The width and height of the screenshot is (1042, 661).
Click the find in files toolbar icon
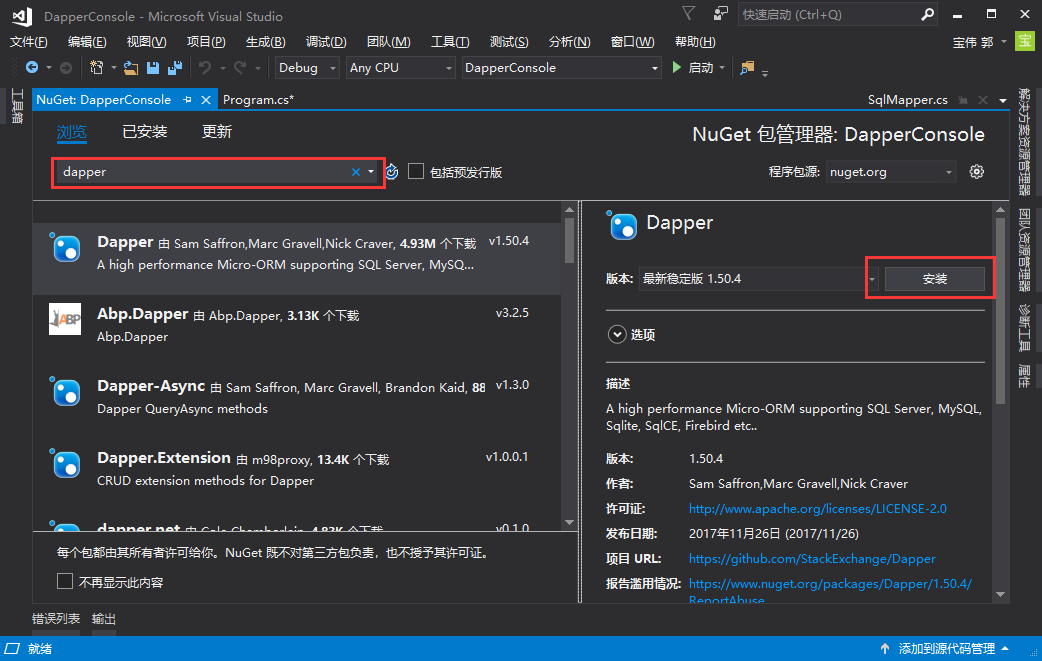click(747, 68)
